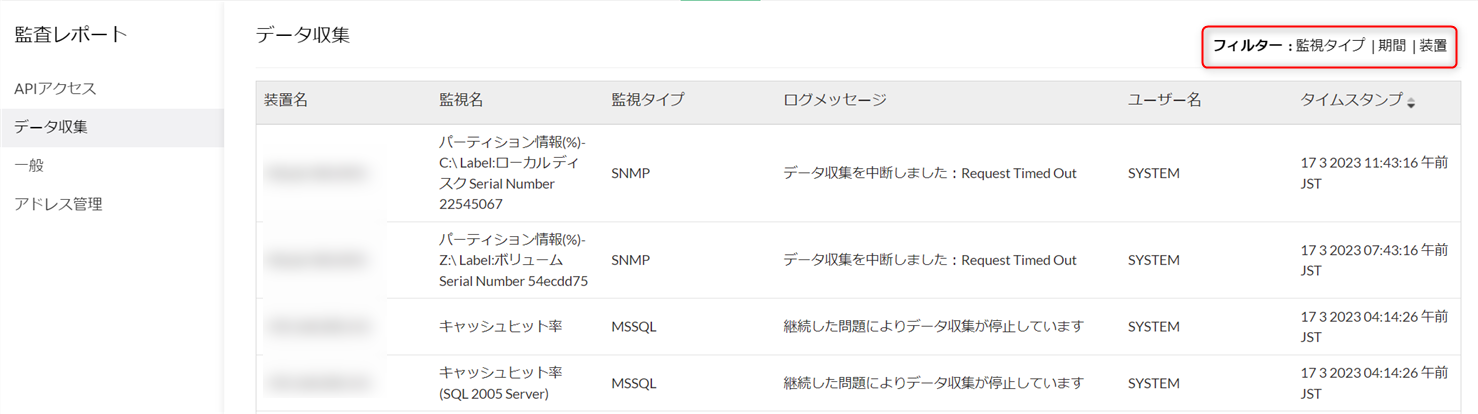Switch to the 一般 audit report
Screen dimensions: 1478x414
coord(29,166)
